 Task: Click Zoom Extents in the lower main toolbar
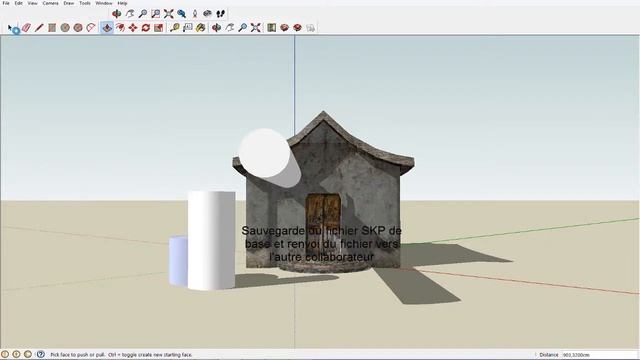point(256,28)
